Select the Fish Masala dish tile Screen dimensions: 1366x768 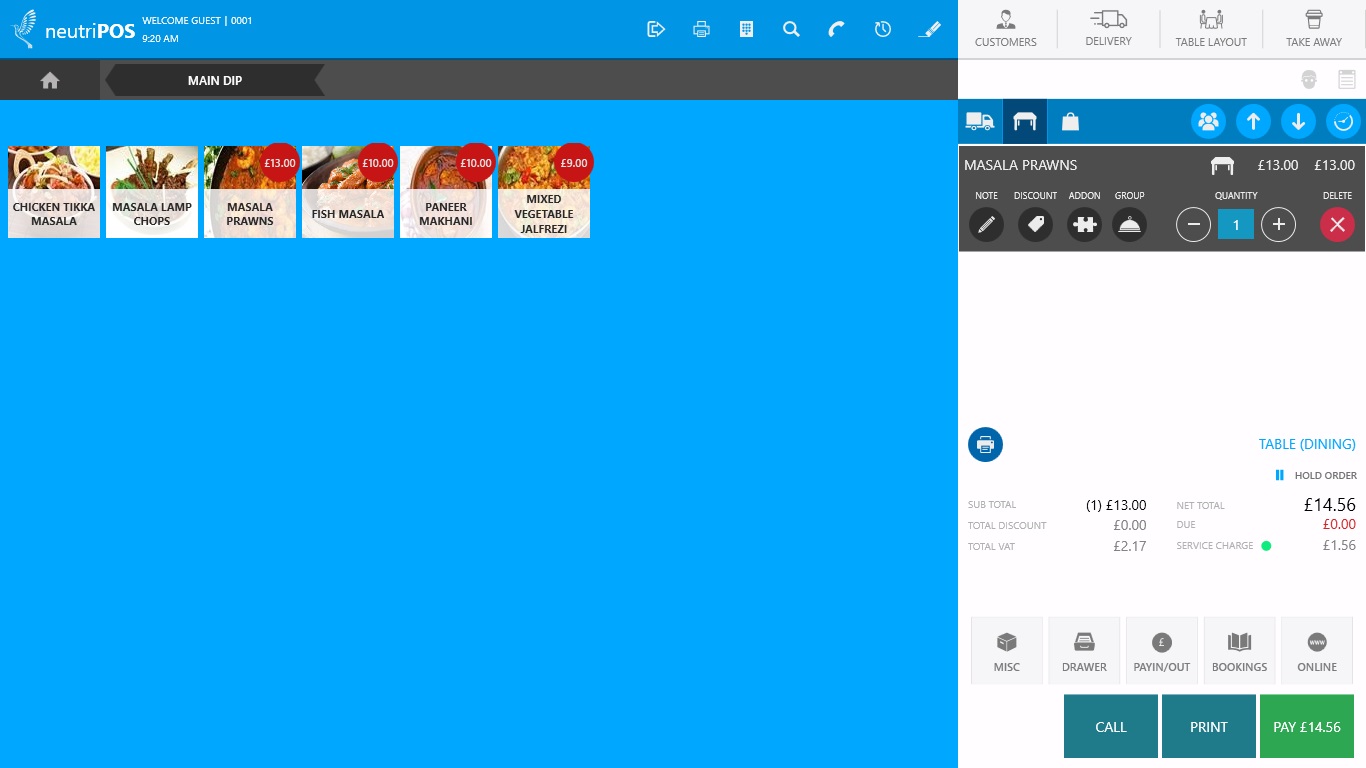348,192
